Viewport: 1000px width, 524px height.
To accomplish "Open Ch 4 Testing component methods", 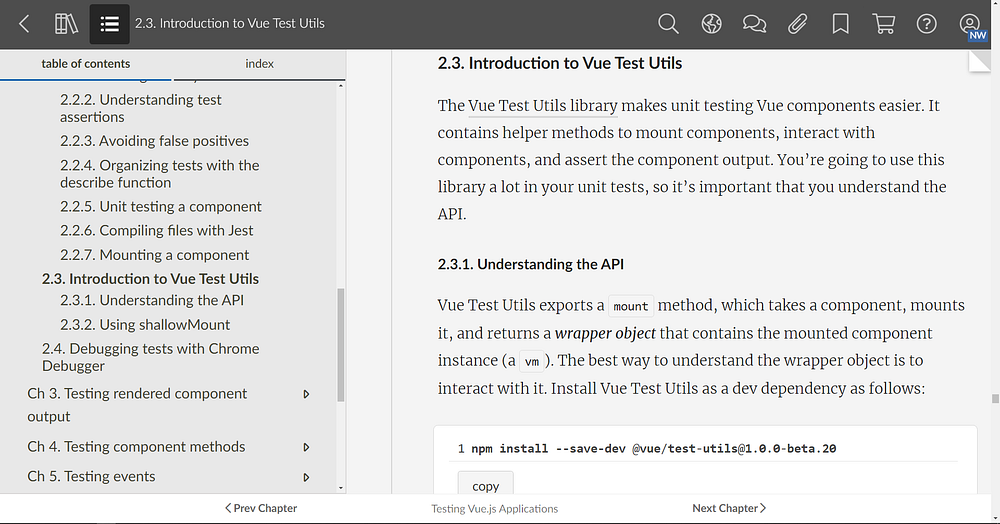I will point(136,447).
